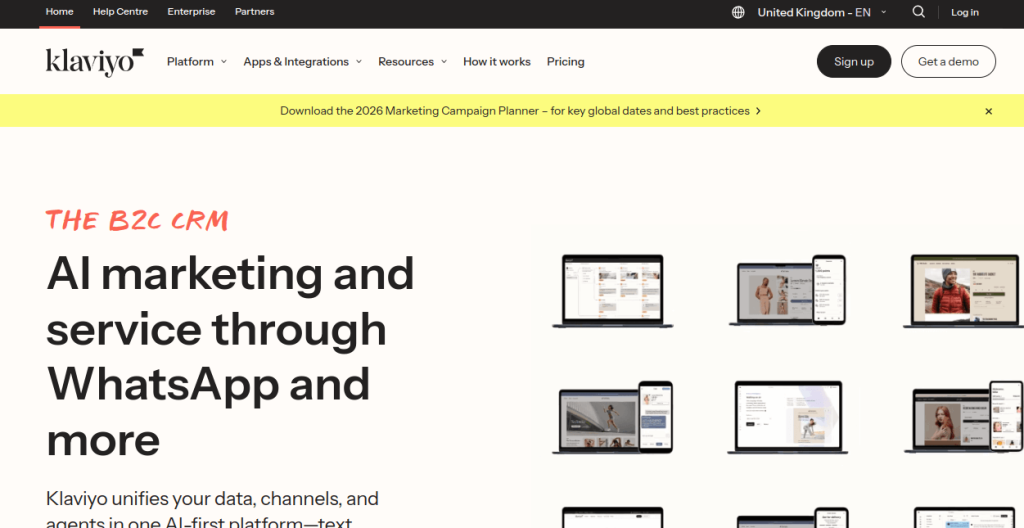Click the Sign up button
The height and width of the screenshot is (528, 1024).
[x=854, y=61]
